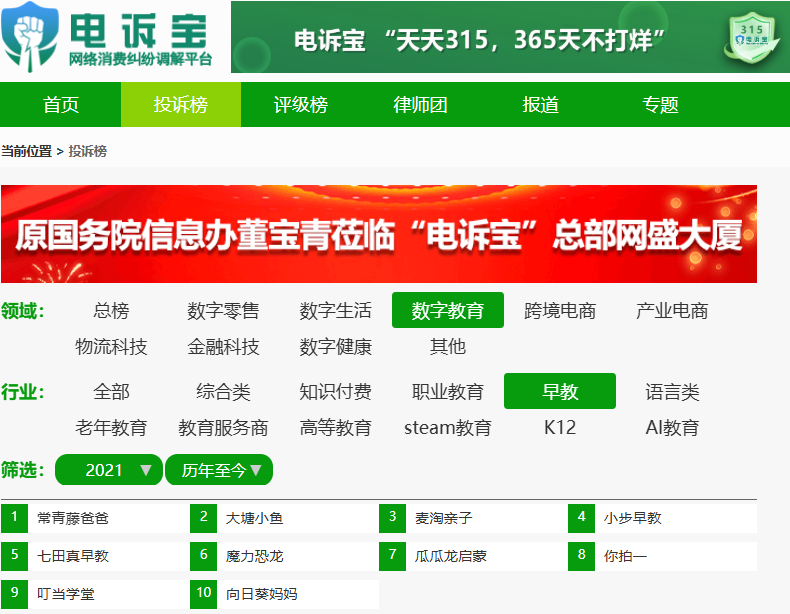The width and height of the screenshot is (790, 614).
Task: Choose the 知识付费 industry
Action: coord(336,391)
